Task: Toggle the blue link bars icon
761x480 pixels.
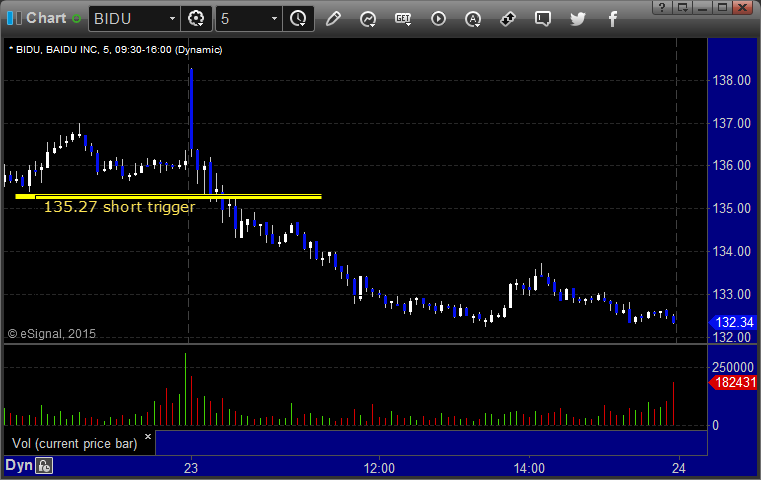Action: tap(14, 18)
